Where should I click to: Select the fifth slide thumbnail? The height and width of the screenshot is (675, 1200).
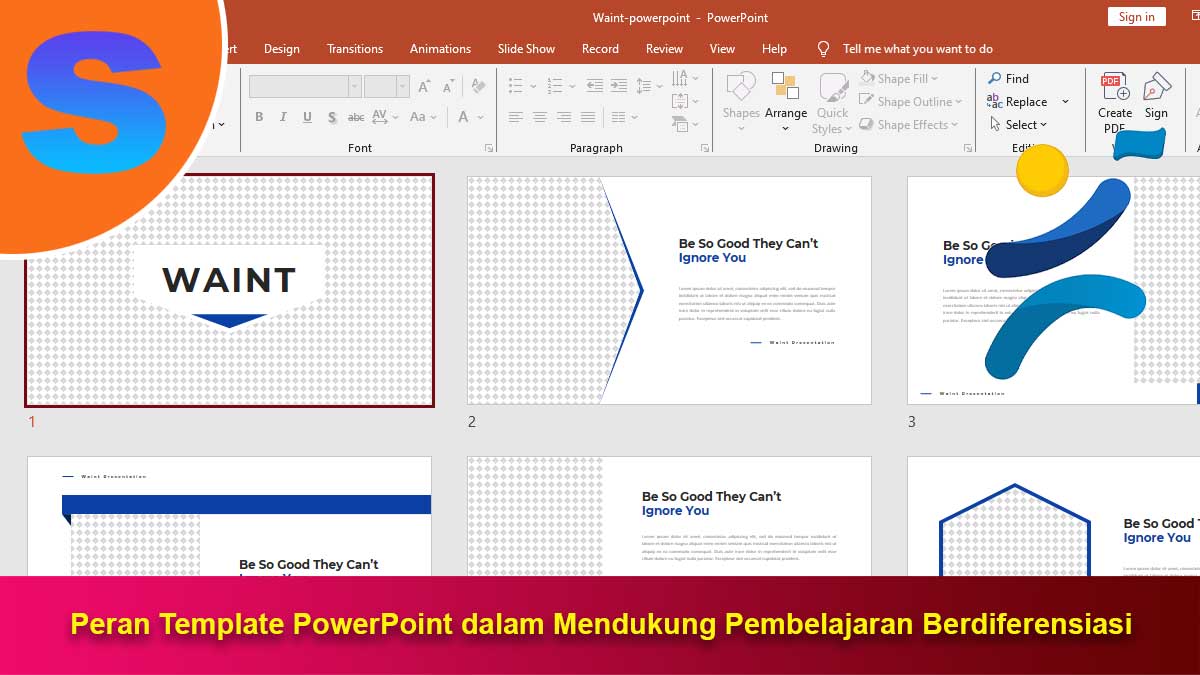669,516
